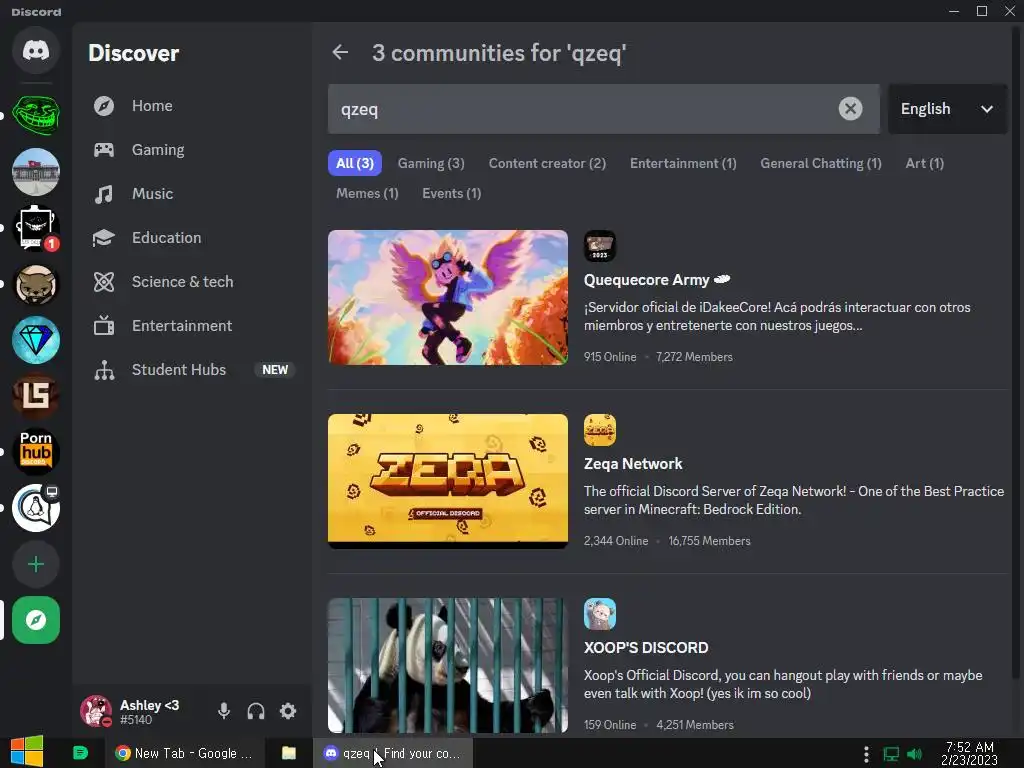Image resolution: width=1024 pixels, height=768 pixels.
Task: Open the Science & tech category
Action: coord(193,281)
